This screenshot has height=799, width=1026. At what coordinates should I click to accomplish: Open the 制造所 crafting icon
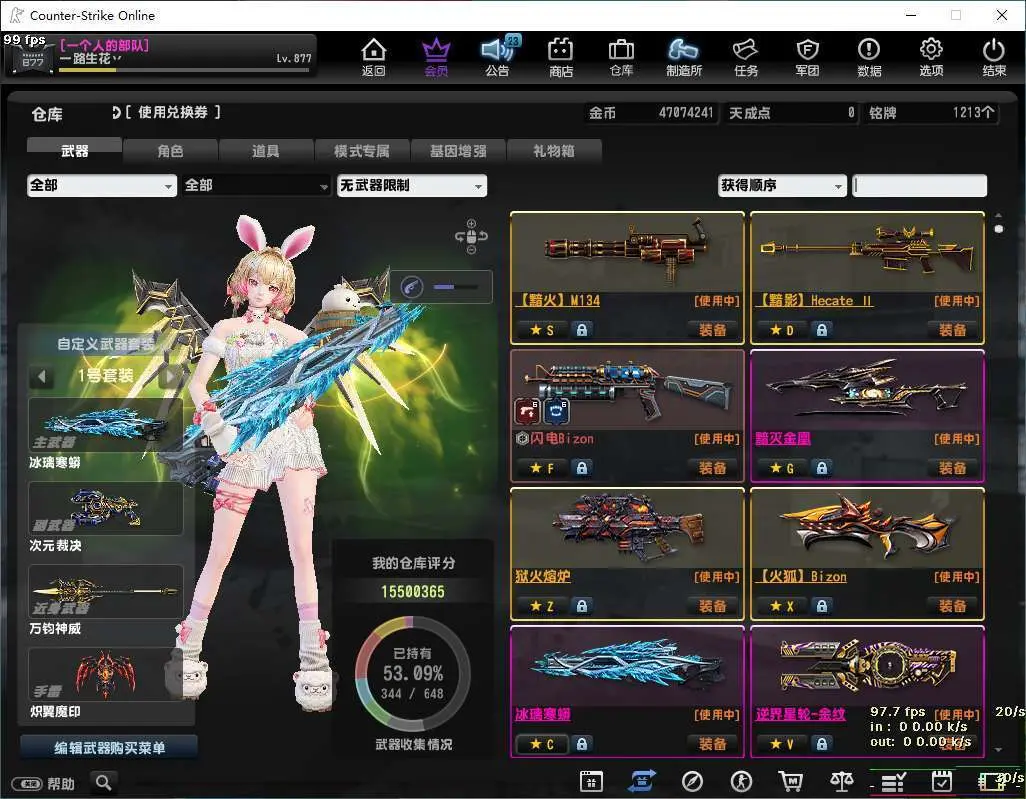pyautogui.click(x=684, y=58)
